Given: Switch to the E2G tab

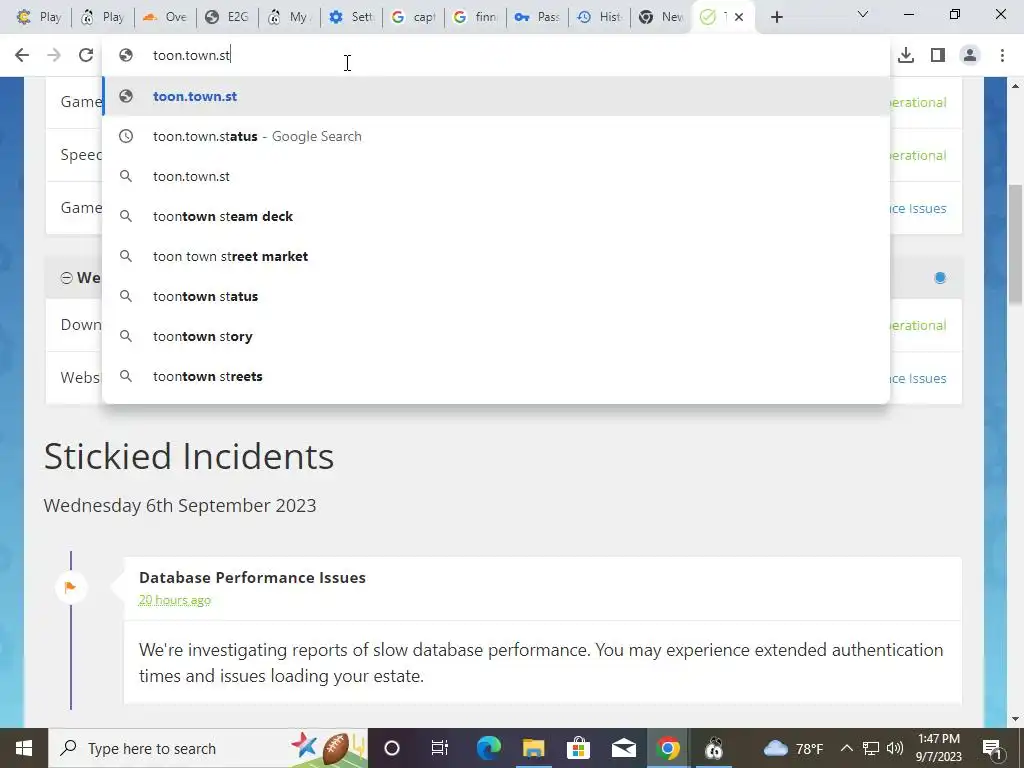Looking at the screenshot, I should pyautogui.click(x=226, y=17).
